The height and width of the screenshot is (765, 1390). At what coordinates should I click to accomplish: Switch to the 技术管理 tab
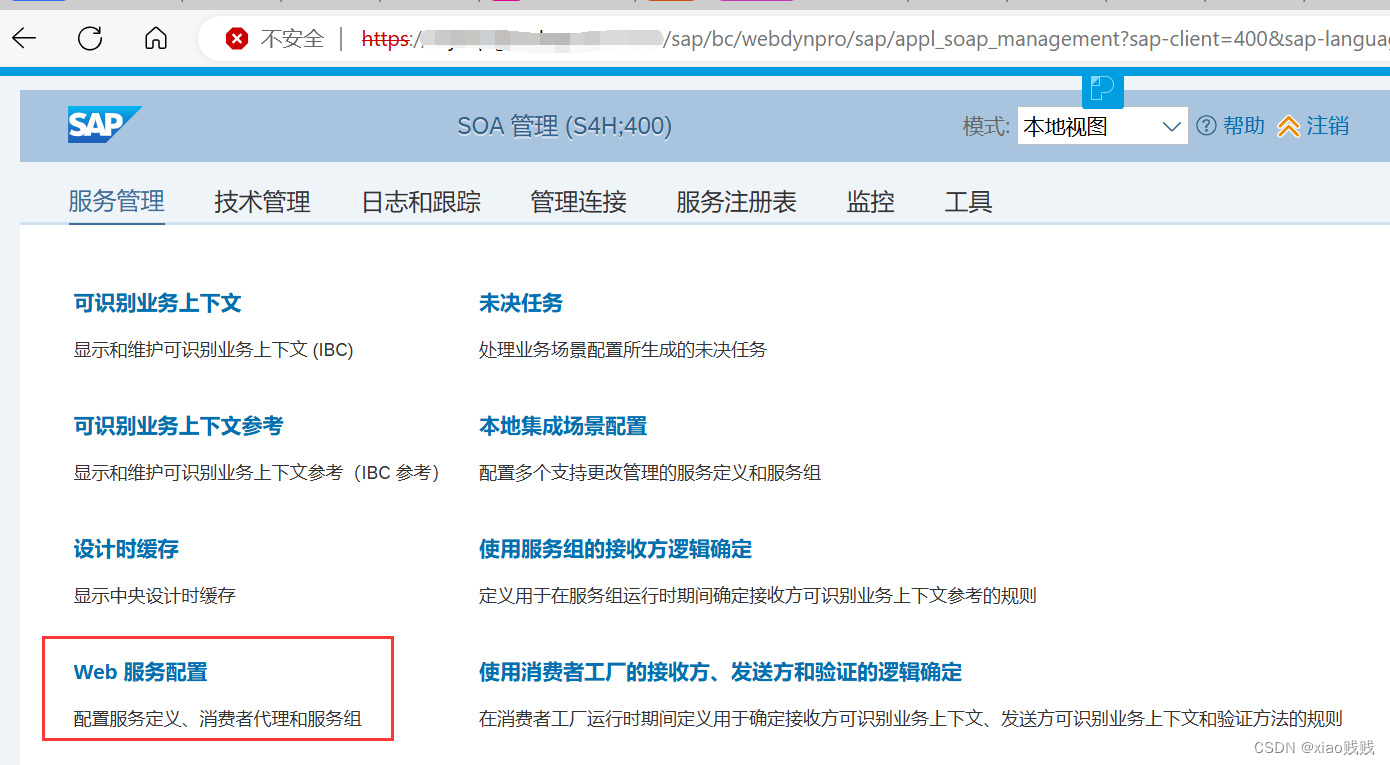click(x=262, y=202)
